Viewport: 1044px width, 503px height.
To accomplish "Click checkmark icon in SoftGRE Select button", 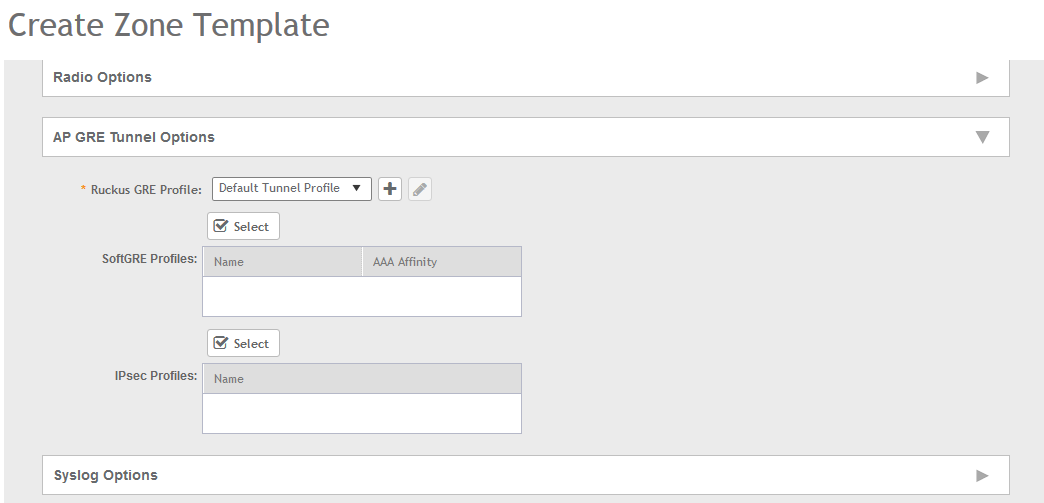I will 222,226.
